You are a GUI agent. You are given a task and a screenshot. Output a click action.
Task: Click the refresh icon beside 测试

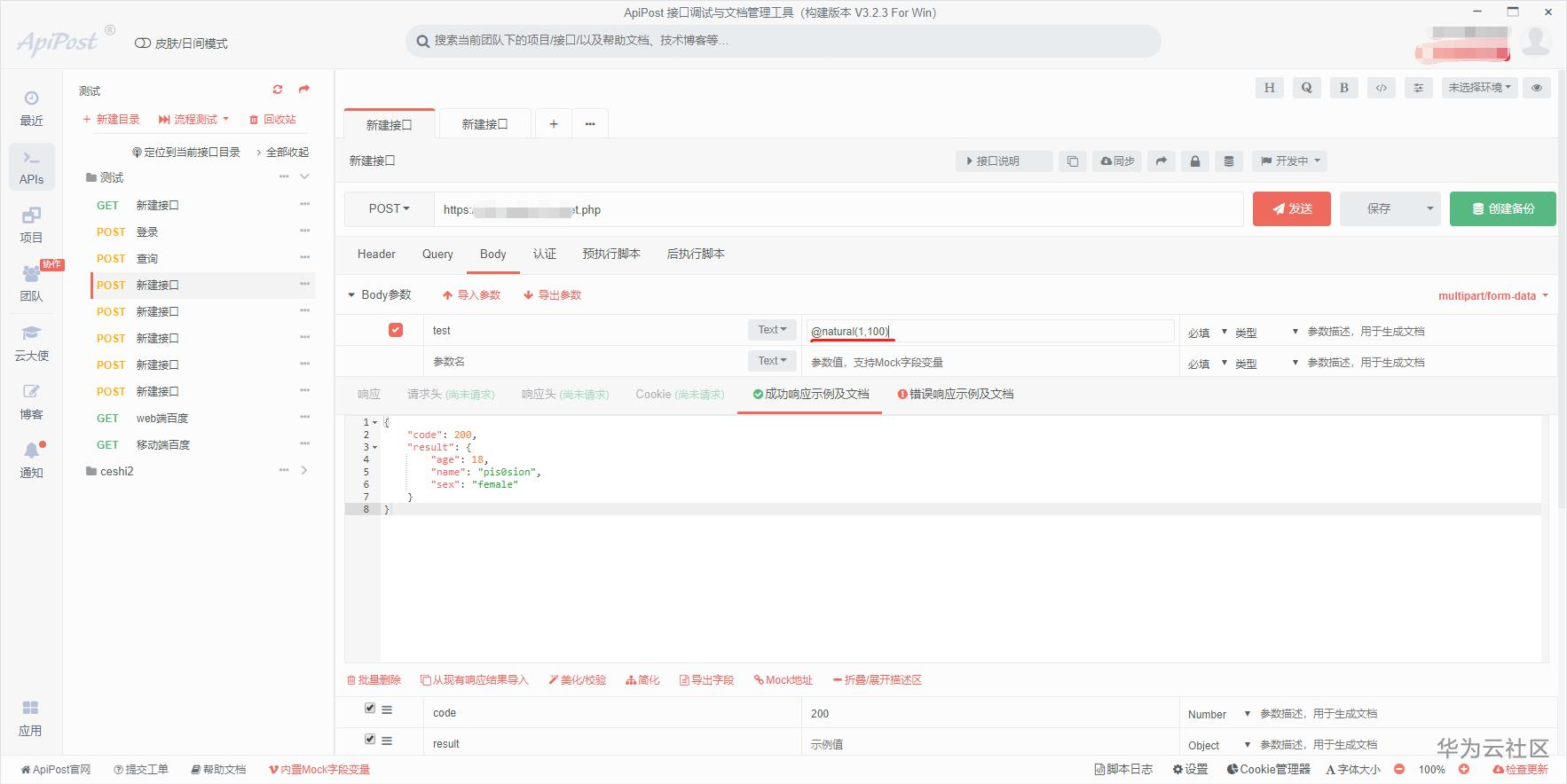click(x=278, y=90)
